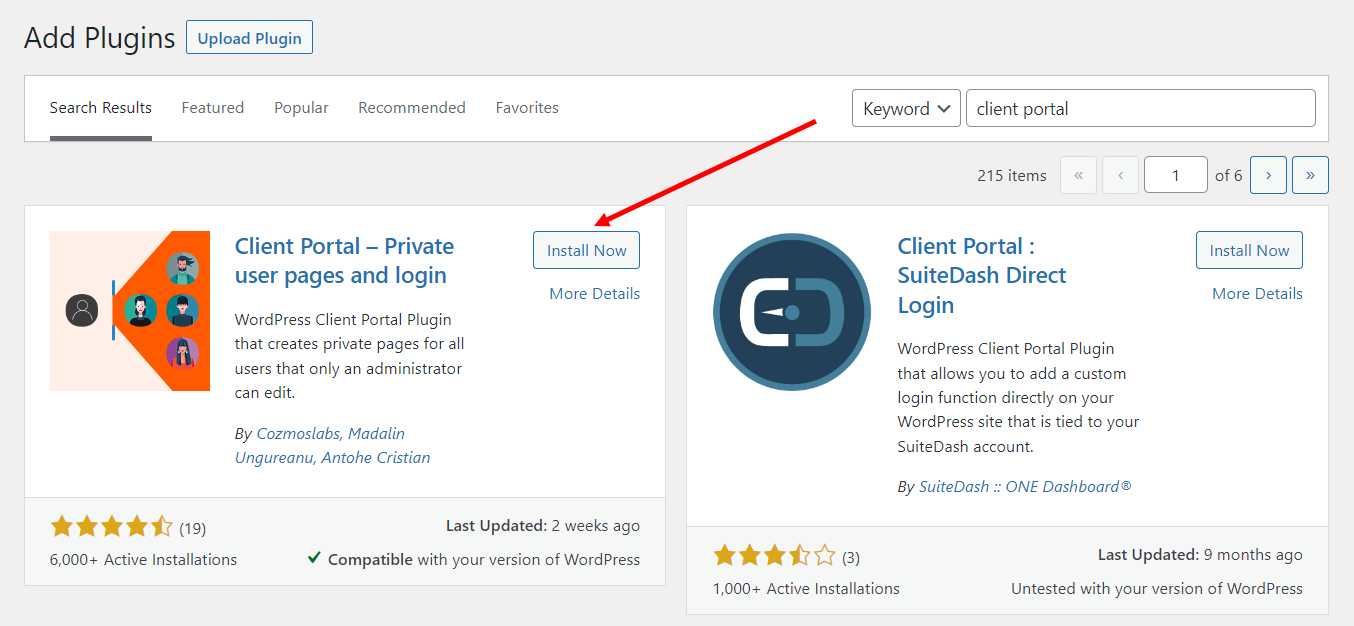Viewport: 1354px width, 626px height.
Task: Click the Add Plugins page heading
Action: point(100,38)
